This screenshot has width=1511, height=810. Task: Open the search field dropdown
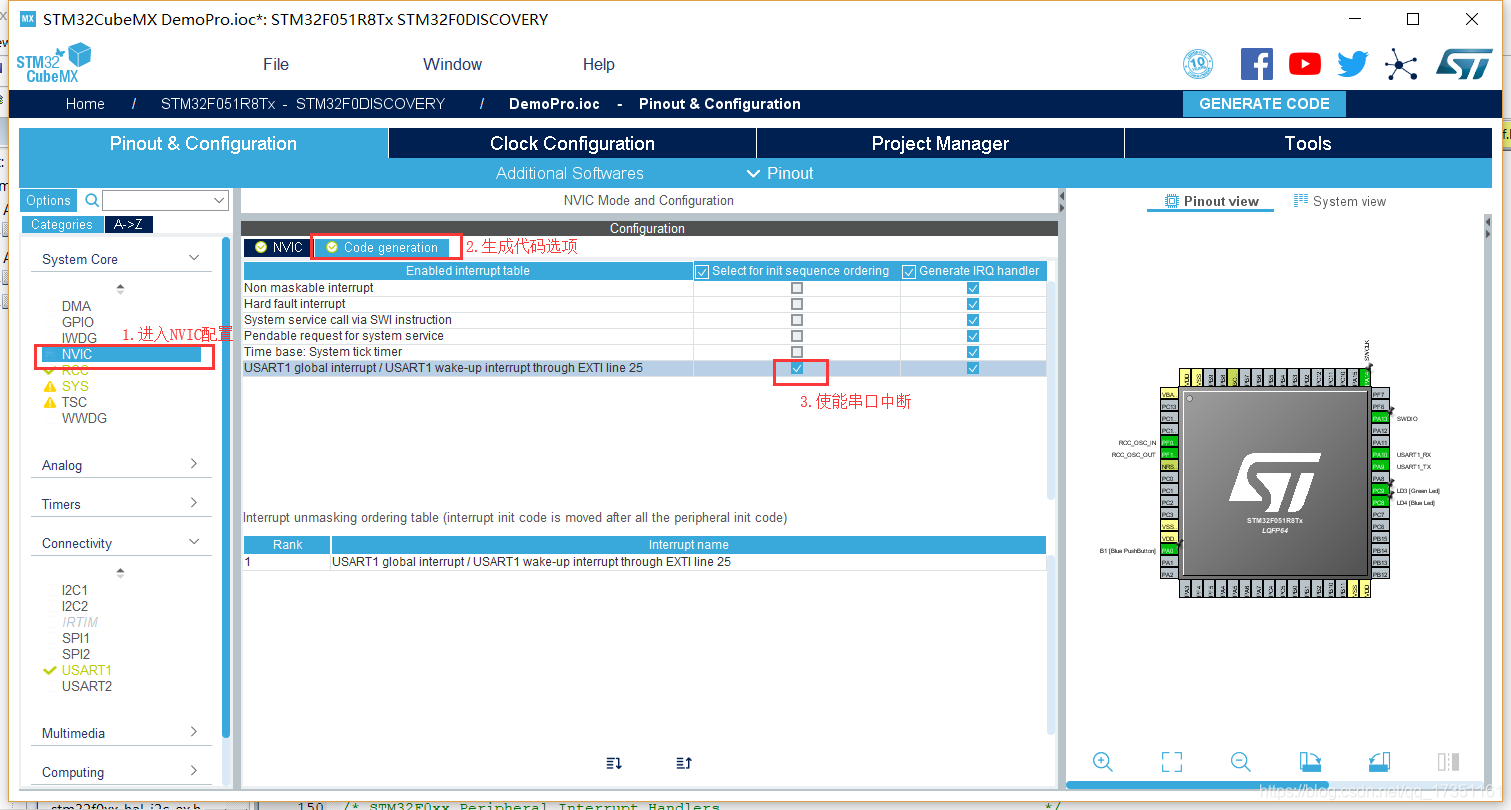220,200
